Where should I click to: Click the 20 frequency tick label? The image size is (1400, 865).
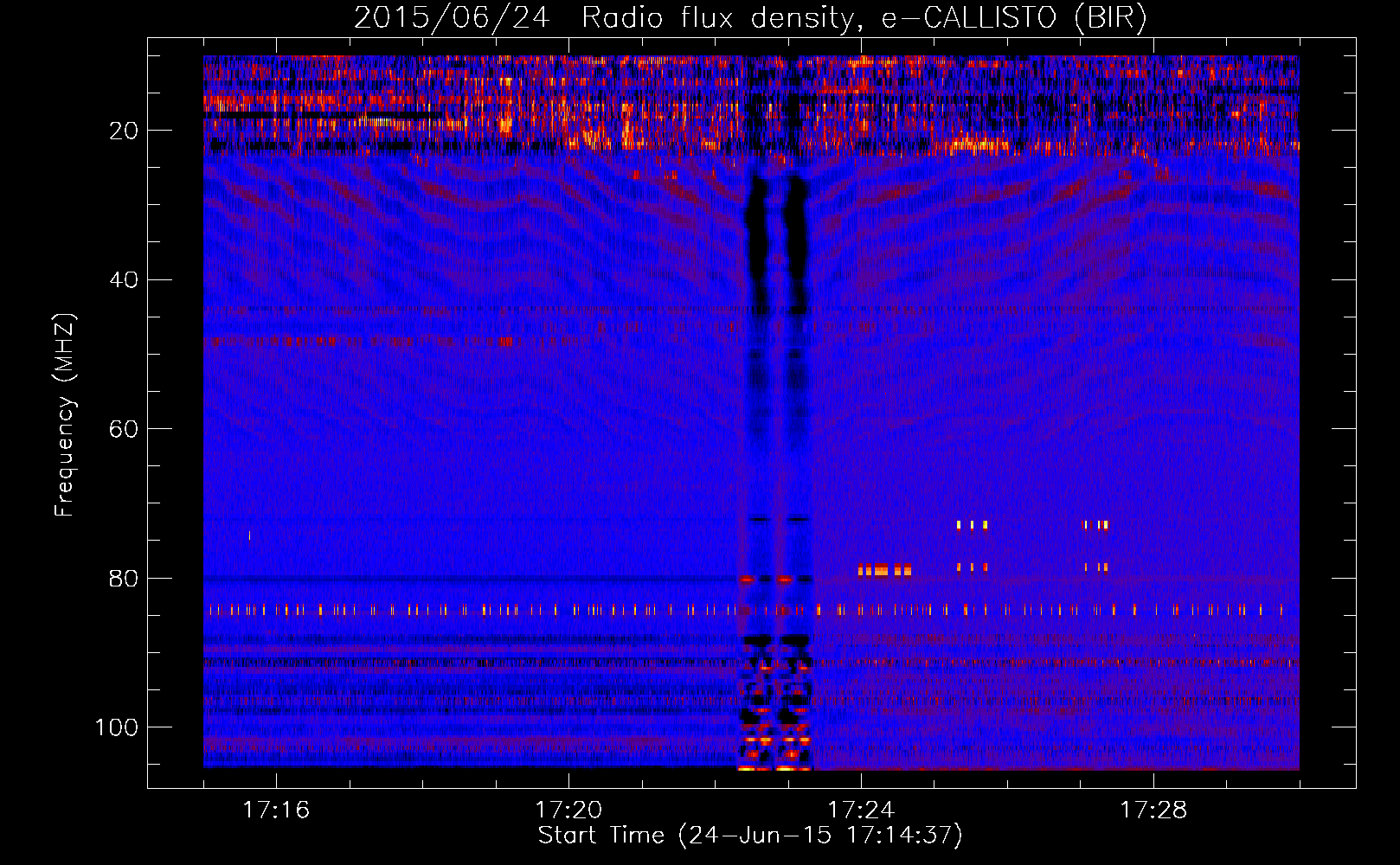tap(124, 131)
